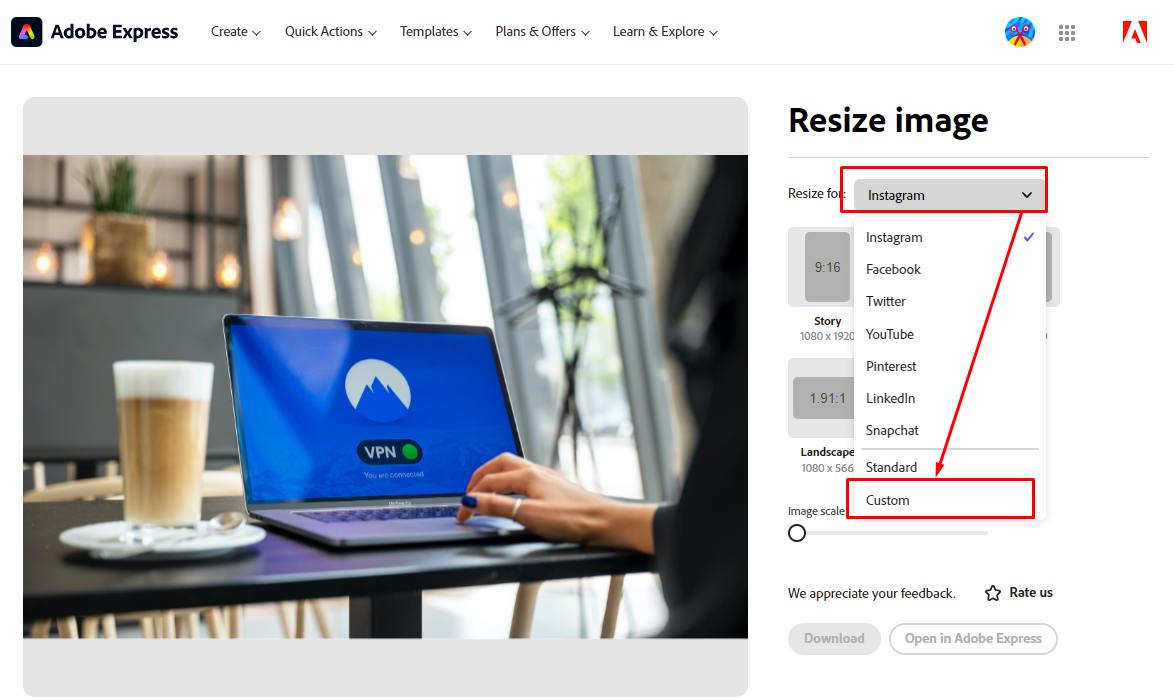
Task: Select YouTube as the resize target
Action: (889, 334)
